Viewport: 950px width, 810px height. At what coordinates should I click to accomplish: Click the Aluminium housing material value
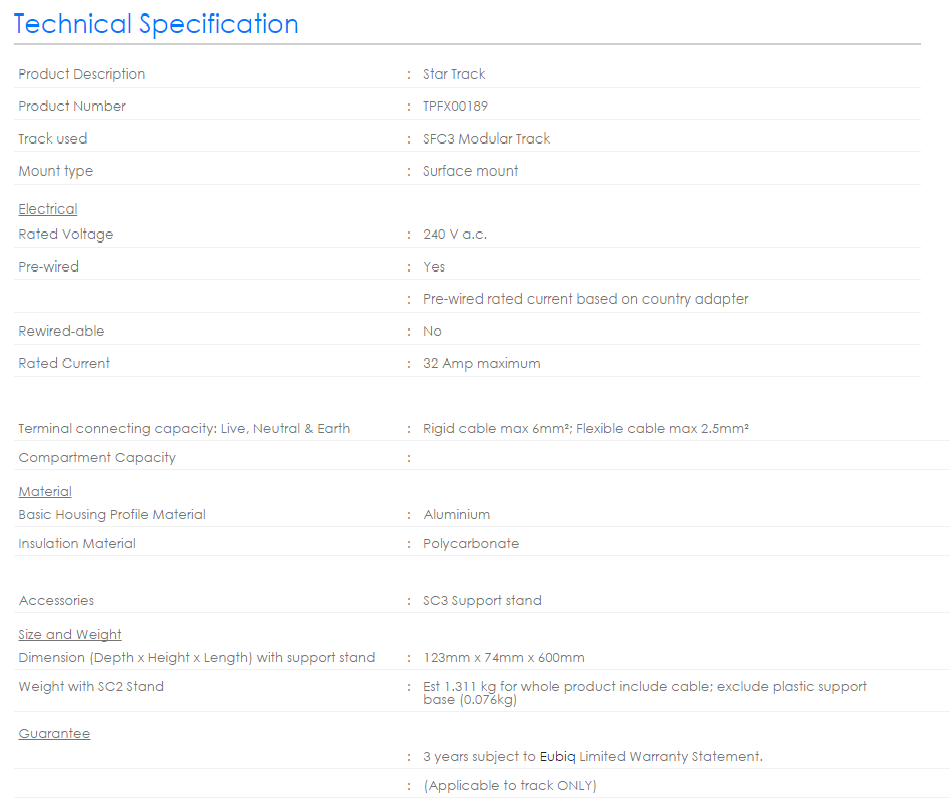click(457, 514)
